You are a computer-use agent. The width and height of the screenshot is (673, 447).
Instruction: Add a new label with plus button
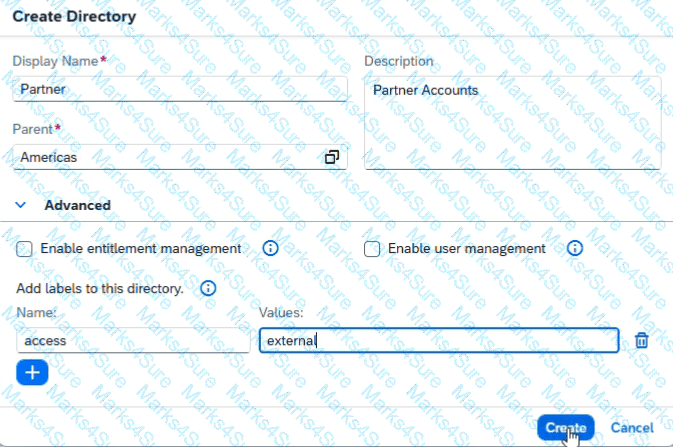coord(32,372)
